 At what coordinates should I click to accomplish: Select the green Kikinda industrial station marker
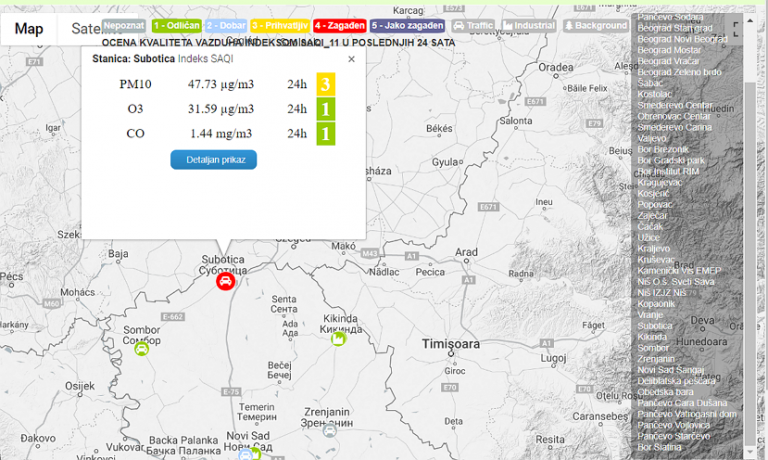[339, 338]
